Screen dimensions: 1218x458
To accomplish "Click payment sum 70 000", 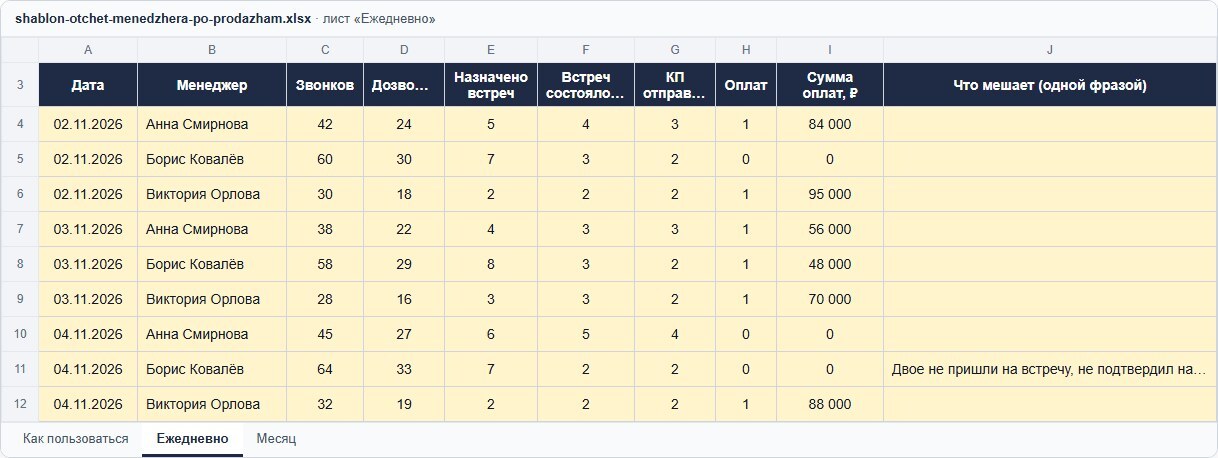I will 830,299.
